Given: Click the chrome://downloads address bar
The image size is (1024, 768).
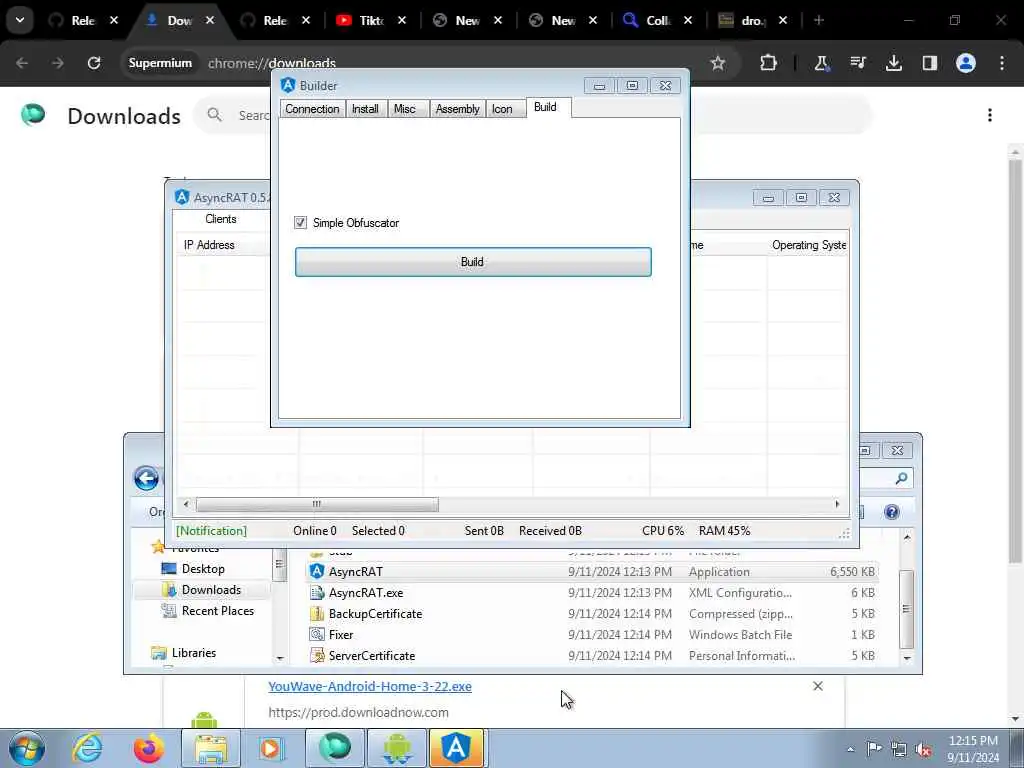Looking at the screenshot, I should (272, 63).
